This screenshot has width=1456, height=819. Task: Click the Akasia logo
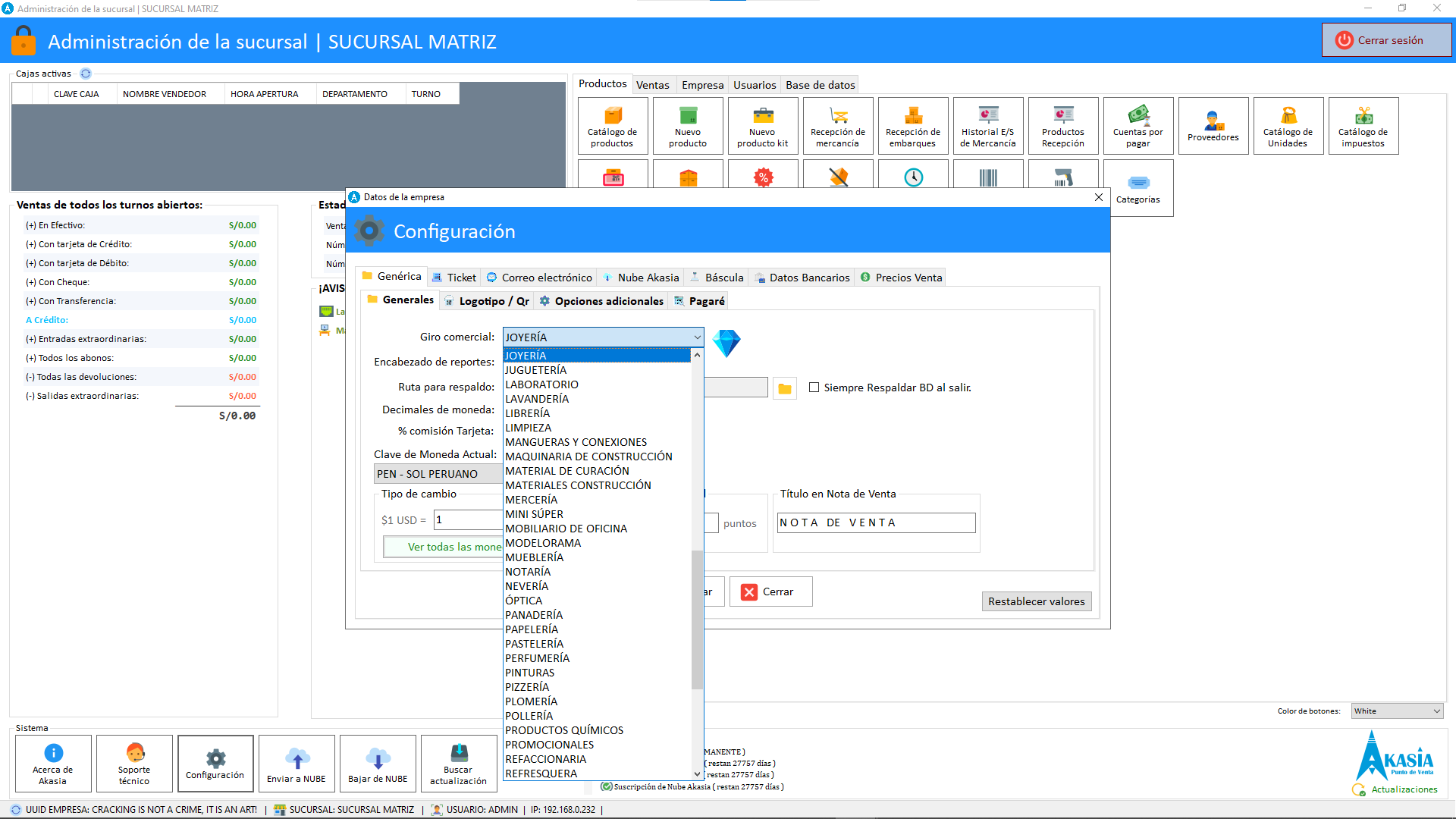(x=1395, y=755)
